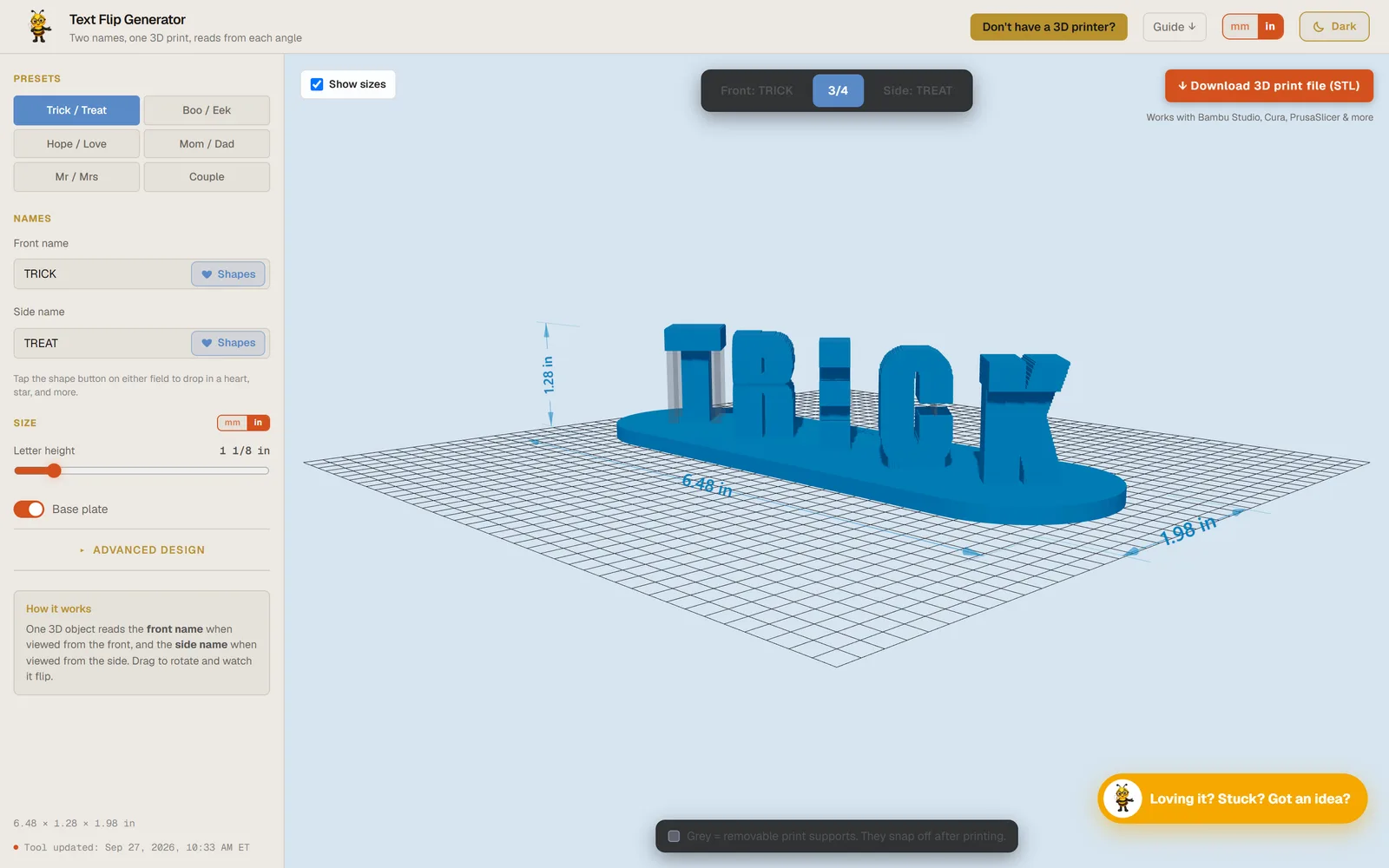Select mm in the Size section
Viewport: 1389px width, 868px height.
coord(233,423)
